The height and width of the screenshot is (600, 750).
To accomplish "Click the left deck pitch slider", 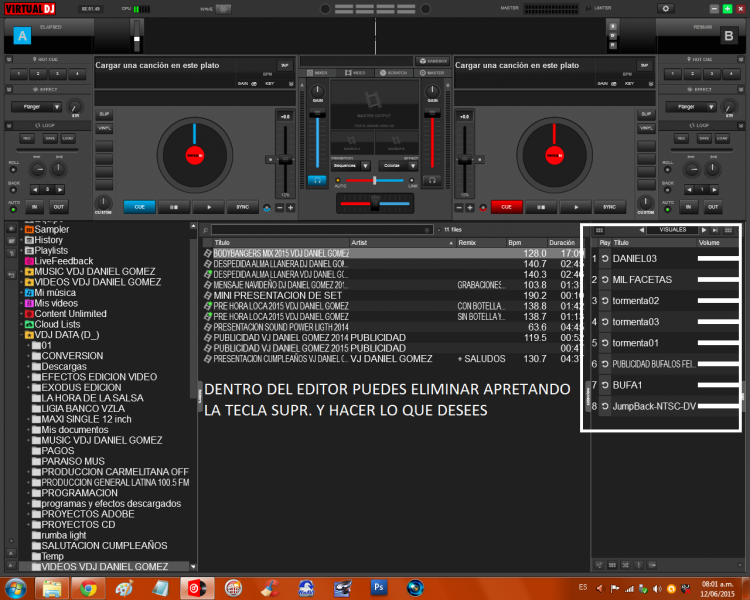I will 285,159.
